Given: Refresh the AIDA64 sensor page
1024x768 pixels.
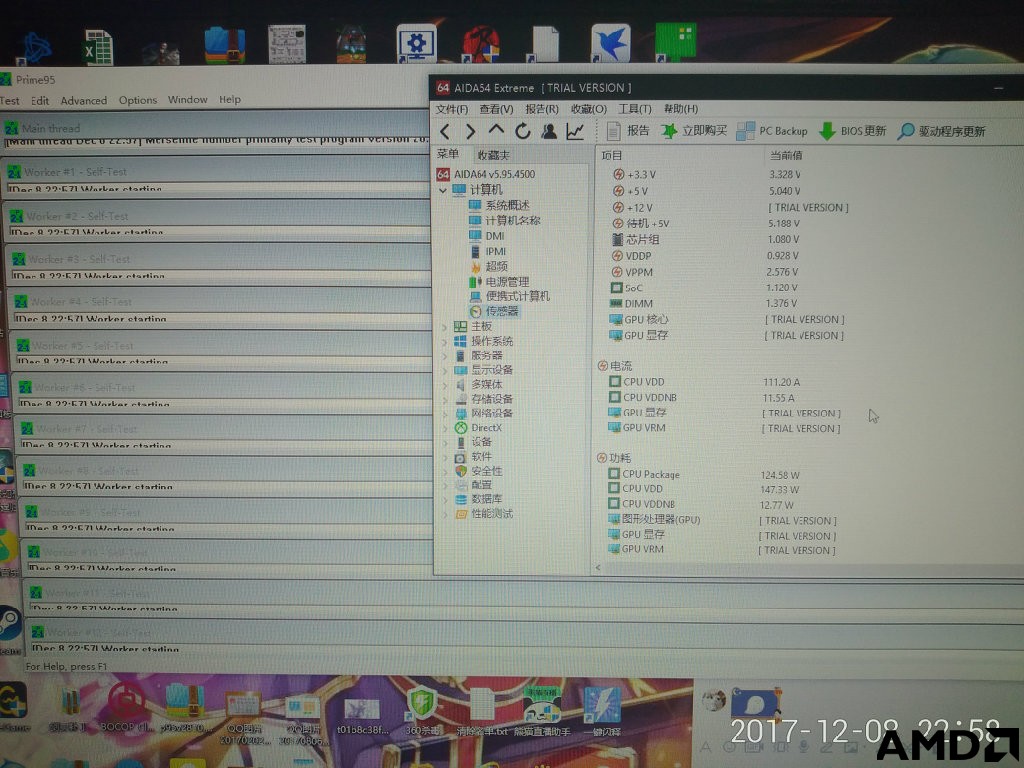Looking at the screenshot, I should pos(522,131).
